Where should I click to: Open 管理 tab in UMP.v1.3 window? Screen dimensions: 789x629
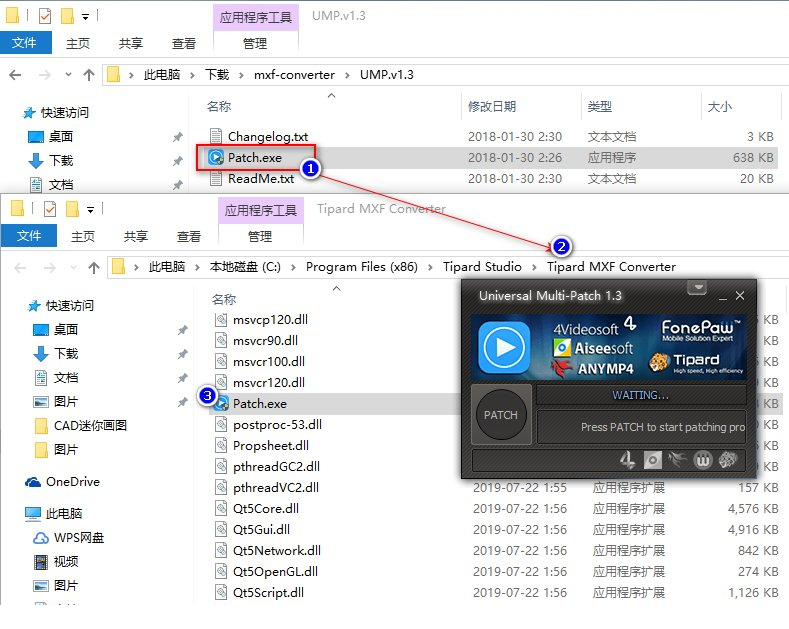coord(255,44)
